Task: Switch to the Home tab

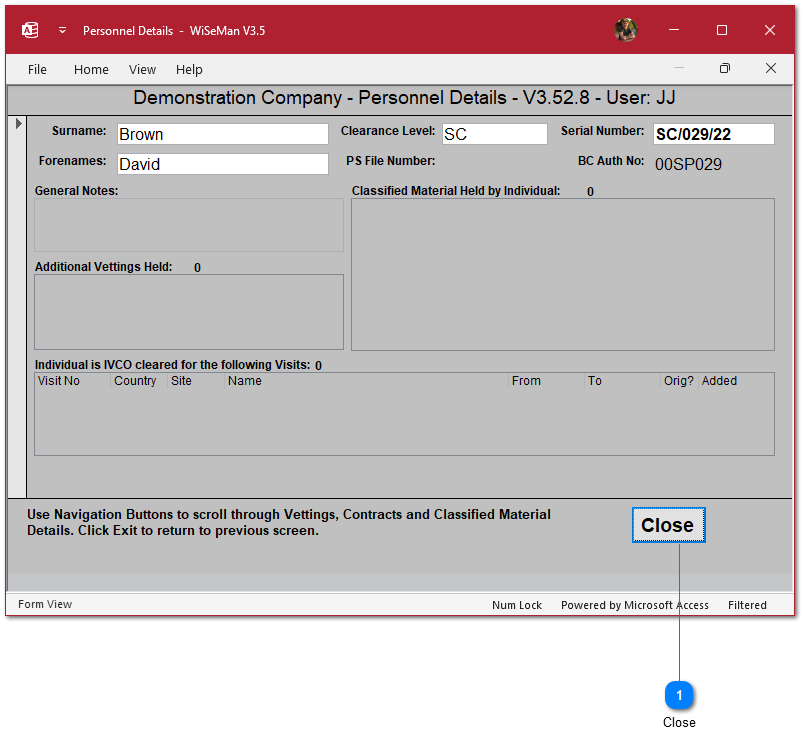Action: point(91,70)
